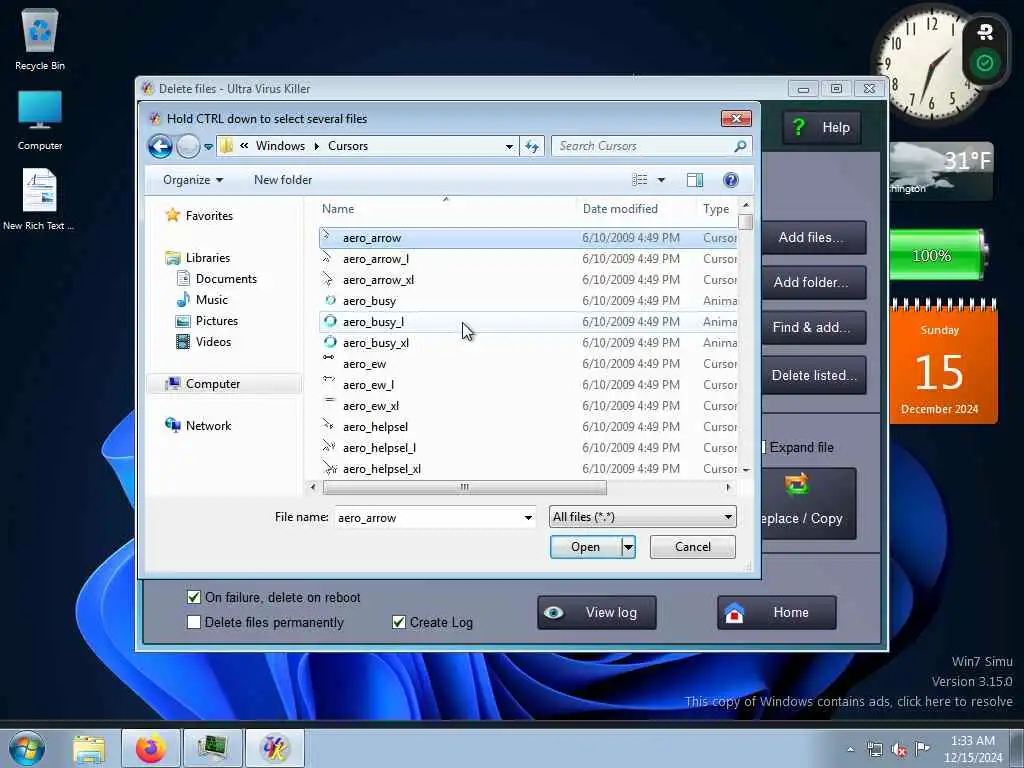Open the Recycle Bin desktop icon

40,39
